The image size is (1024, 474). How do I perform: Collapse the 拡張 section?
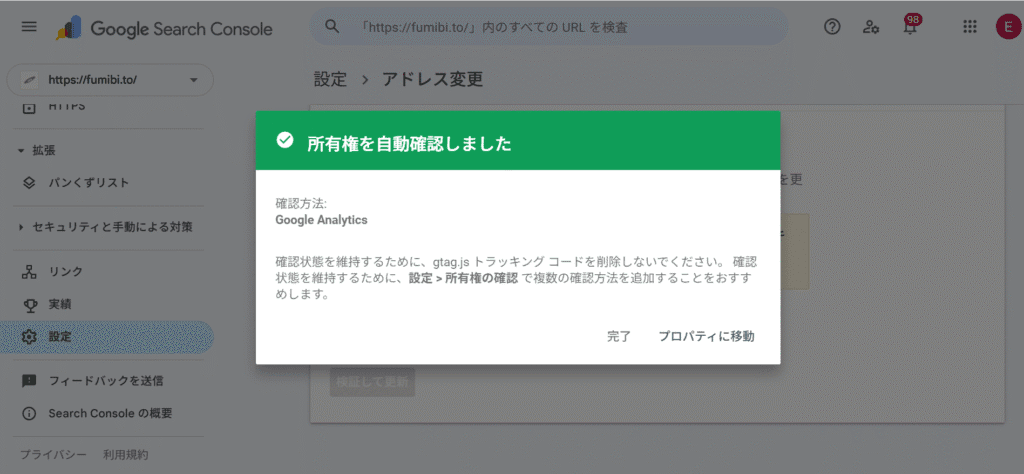tap(37, 150)
